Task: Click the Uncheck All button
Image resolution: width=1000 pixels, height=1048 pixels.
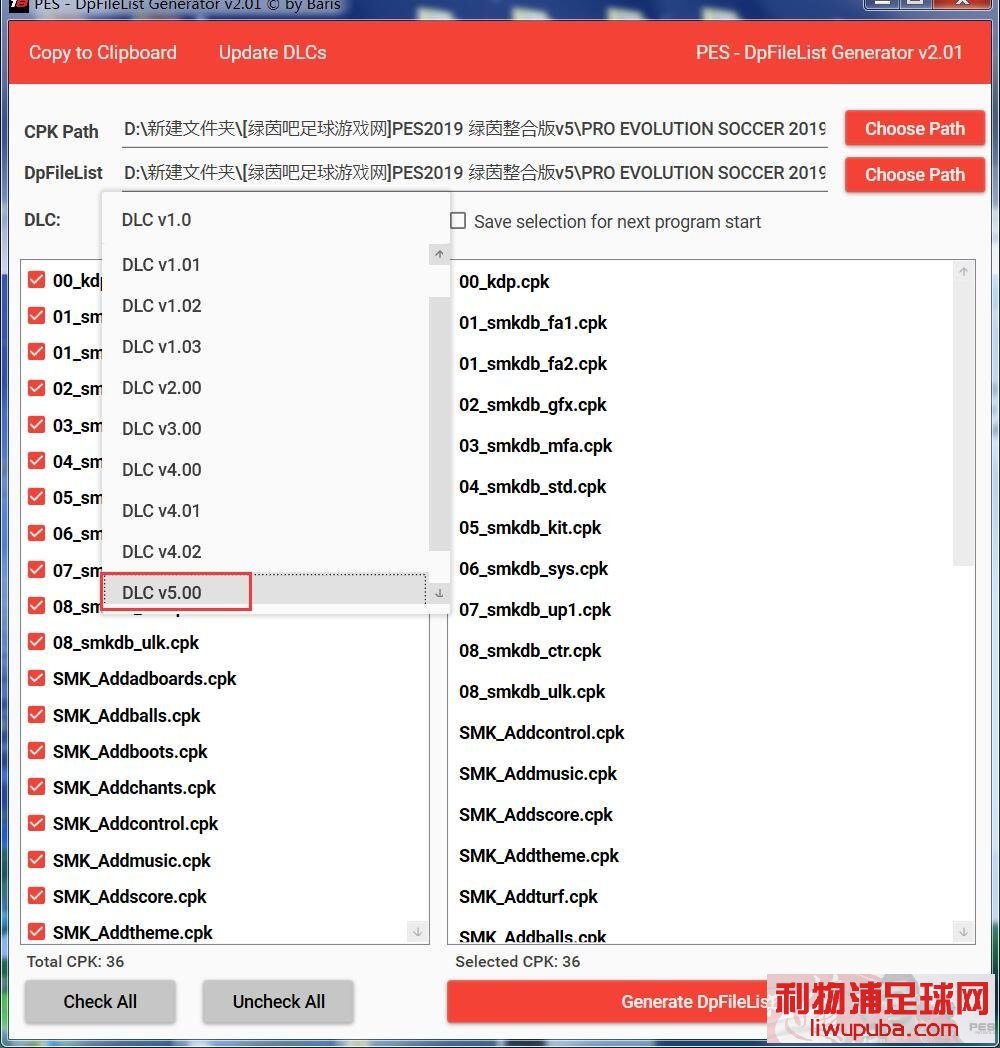Action: tap(278, 1001)
